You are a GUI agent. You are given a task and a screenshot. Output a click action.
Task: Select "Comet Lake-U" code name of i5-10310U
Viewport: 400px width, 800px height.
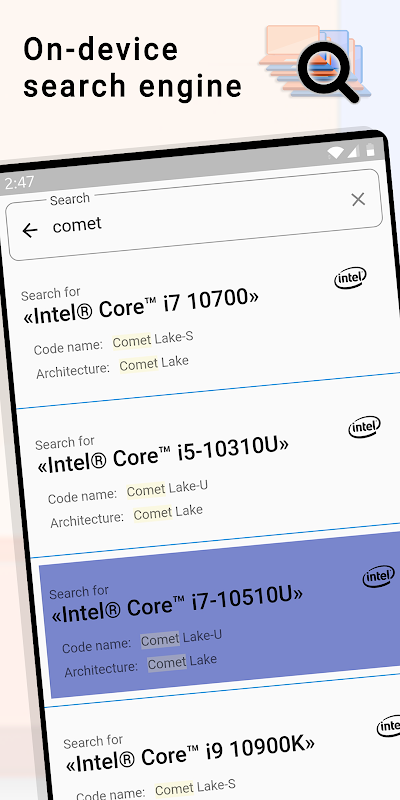167,489
